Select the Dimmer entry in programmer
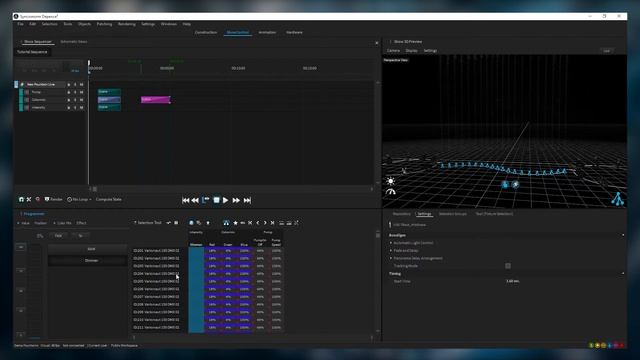 87,260
